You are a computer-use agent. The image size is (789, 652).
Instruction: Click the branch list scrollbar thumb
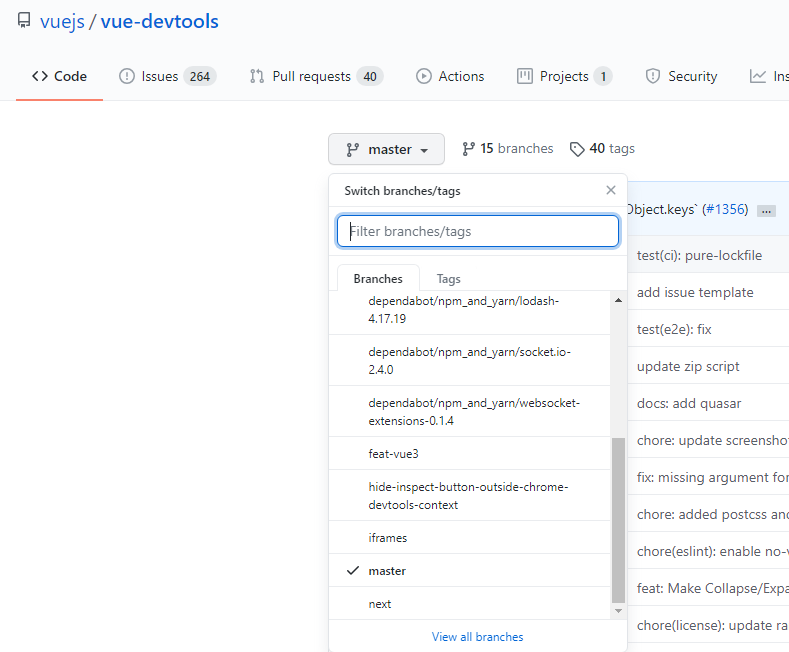click(618, 520)
